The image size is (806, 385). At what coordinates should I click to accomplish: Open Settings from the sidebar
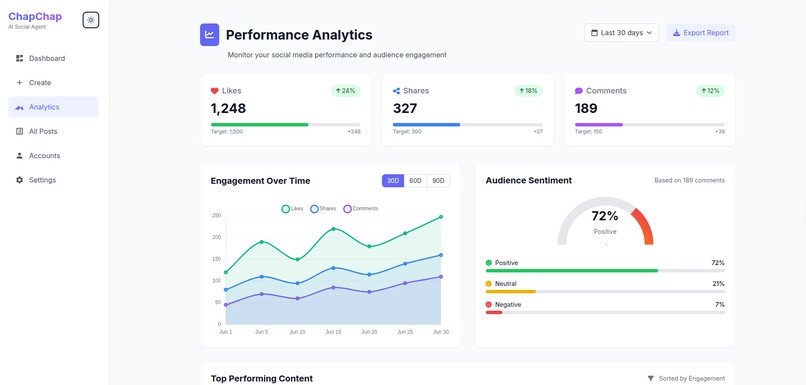53,180
